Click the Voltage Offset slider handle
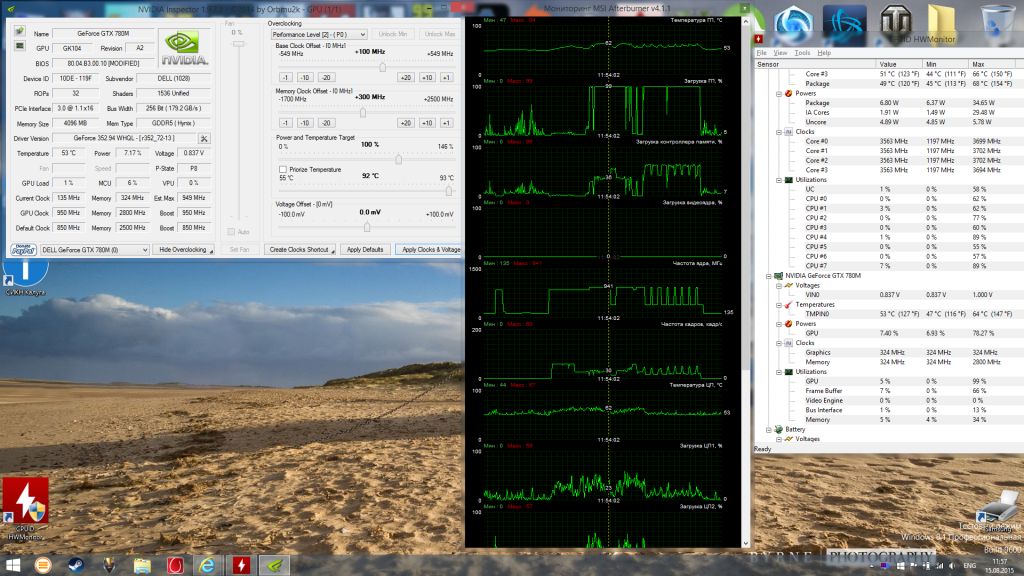Image resolution: width=1024 pixels, height=576 pixels. (x=367, y=227)
